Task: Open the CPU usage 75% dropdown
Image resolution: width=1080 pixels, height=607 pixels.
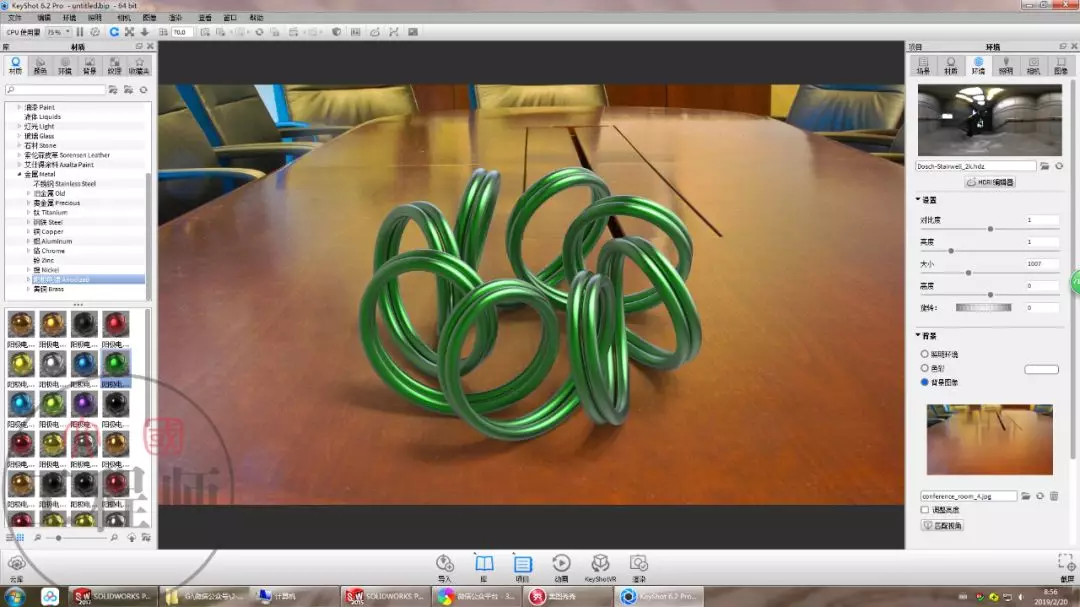Action: coord(58,32)
